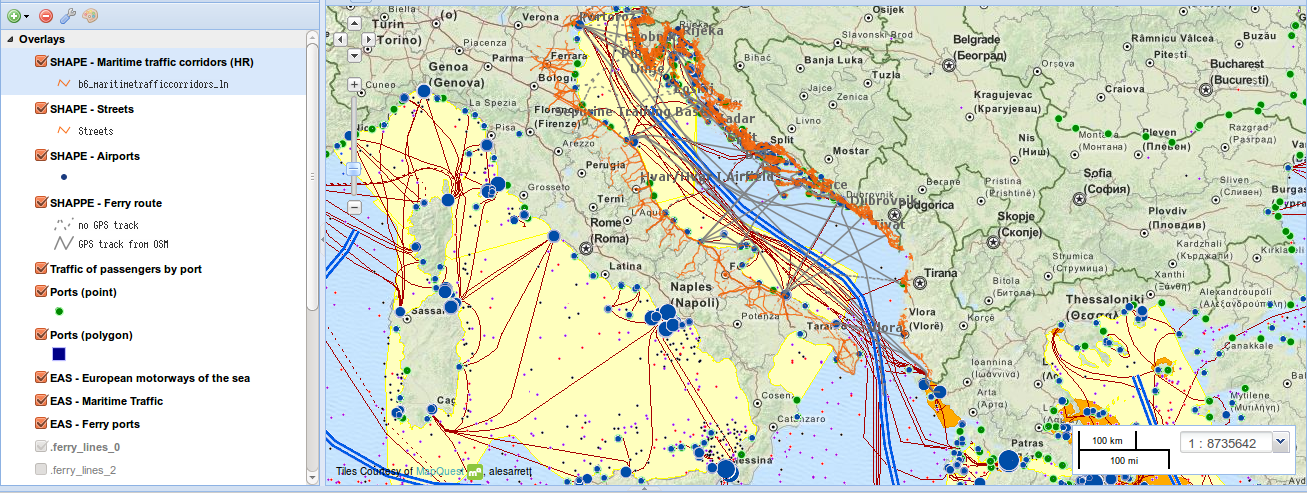
Task: Collapse the Overlays tree group
Action: tap(10, 39)
